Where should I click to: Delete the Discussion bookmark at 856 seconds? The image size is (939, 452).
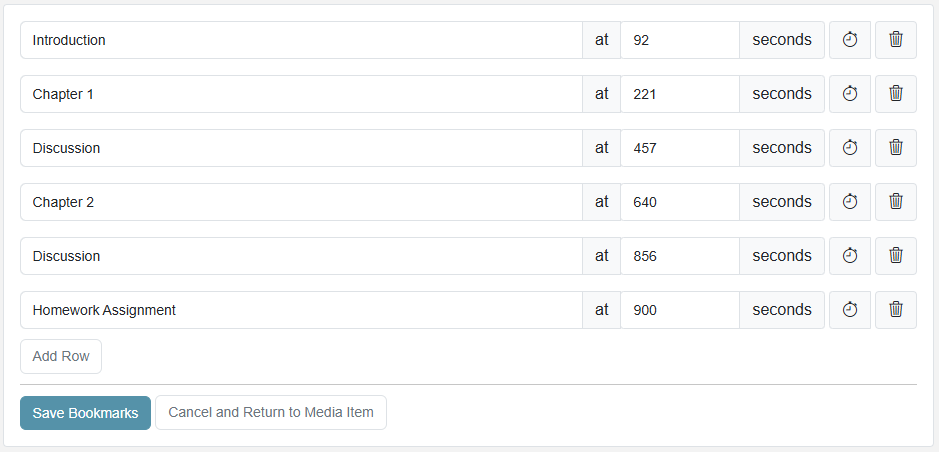pos(896,256)
